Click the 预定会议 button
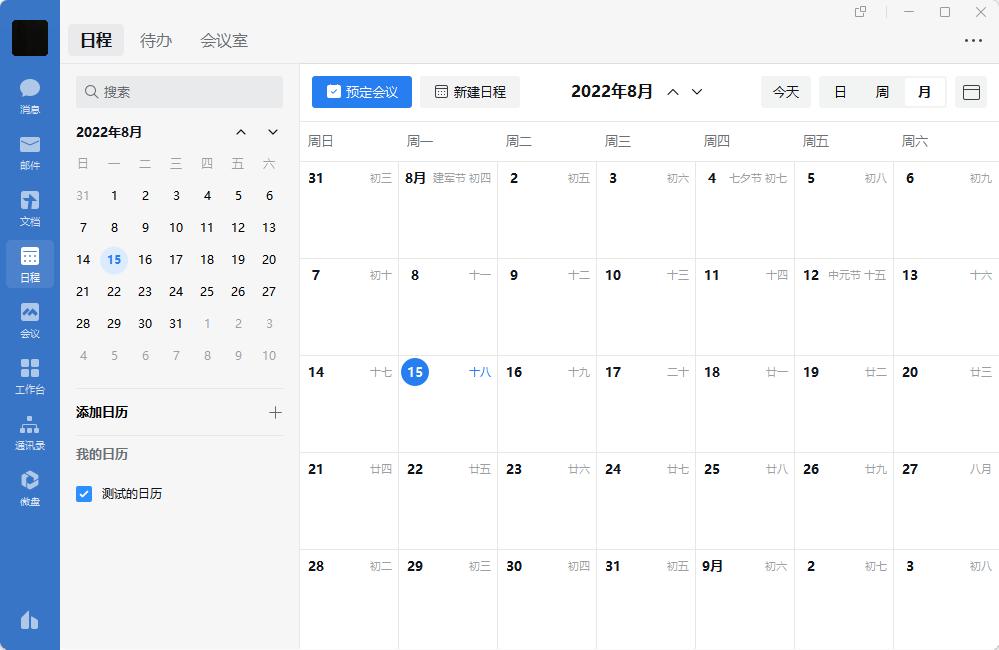This screenshot has height=650, width=999. [x=362, y=92]
